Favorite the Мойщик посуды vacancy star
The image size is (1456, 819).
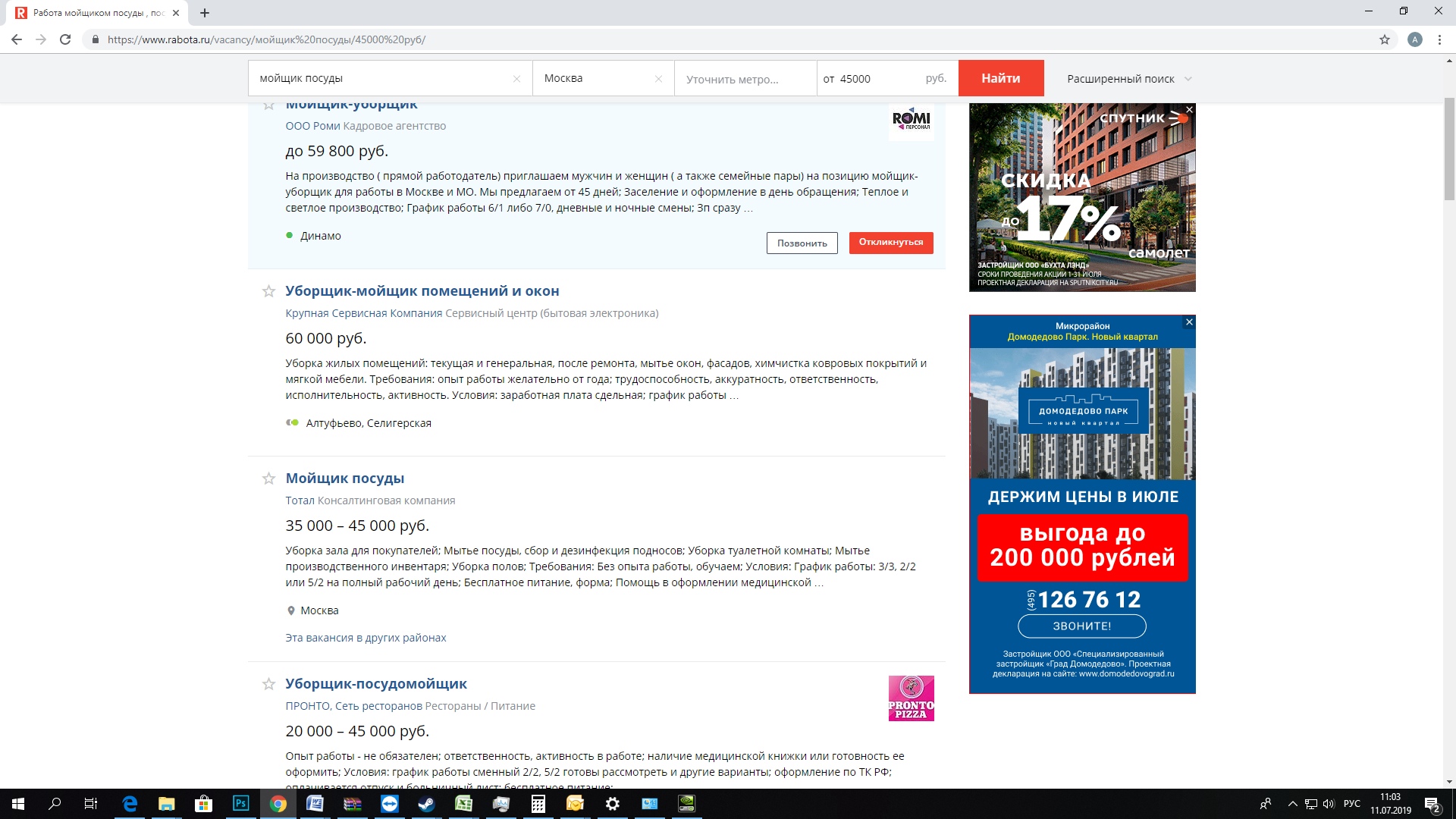(268, 479)
